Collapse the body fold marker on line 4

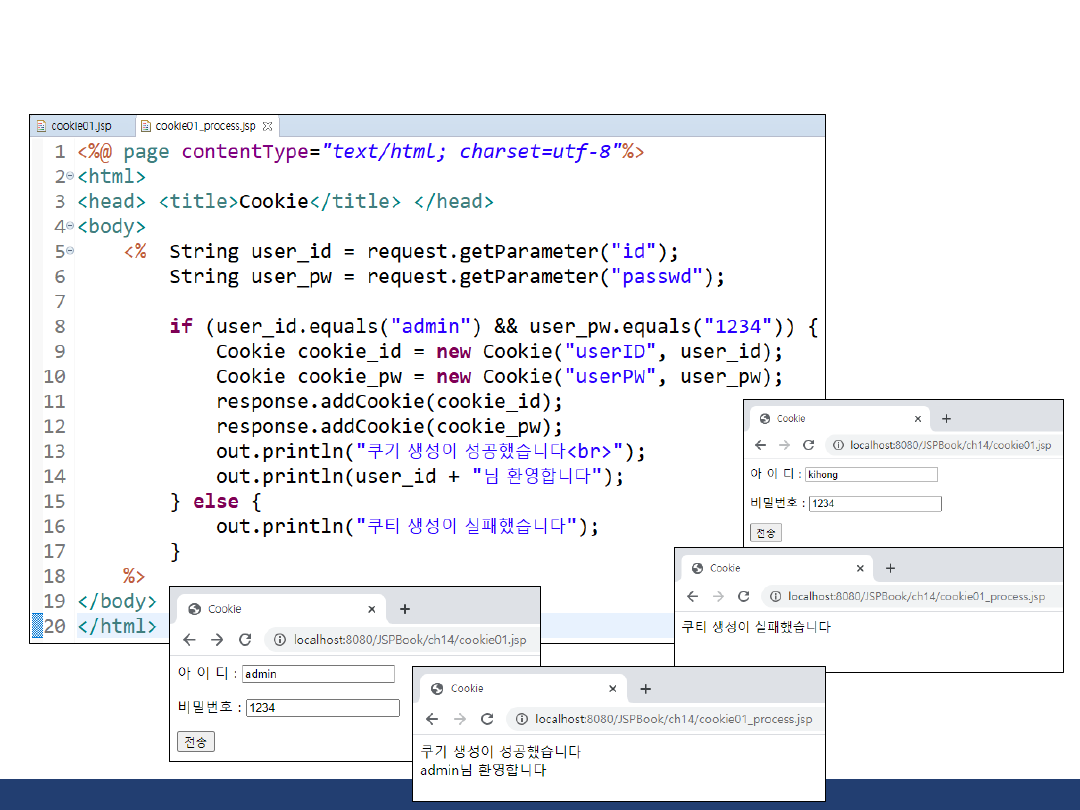(x=69, y=226)
